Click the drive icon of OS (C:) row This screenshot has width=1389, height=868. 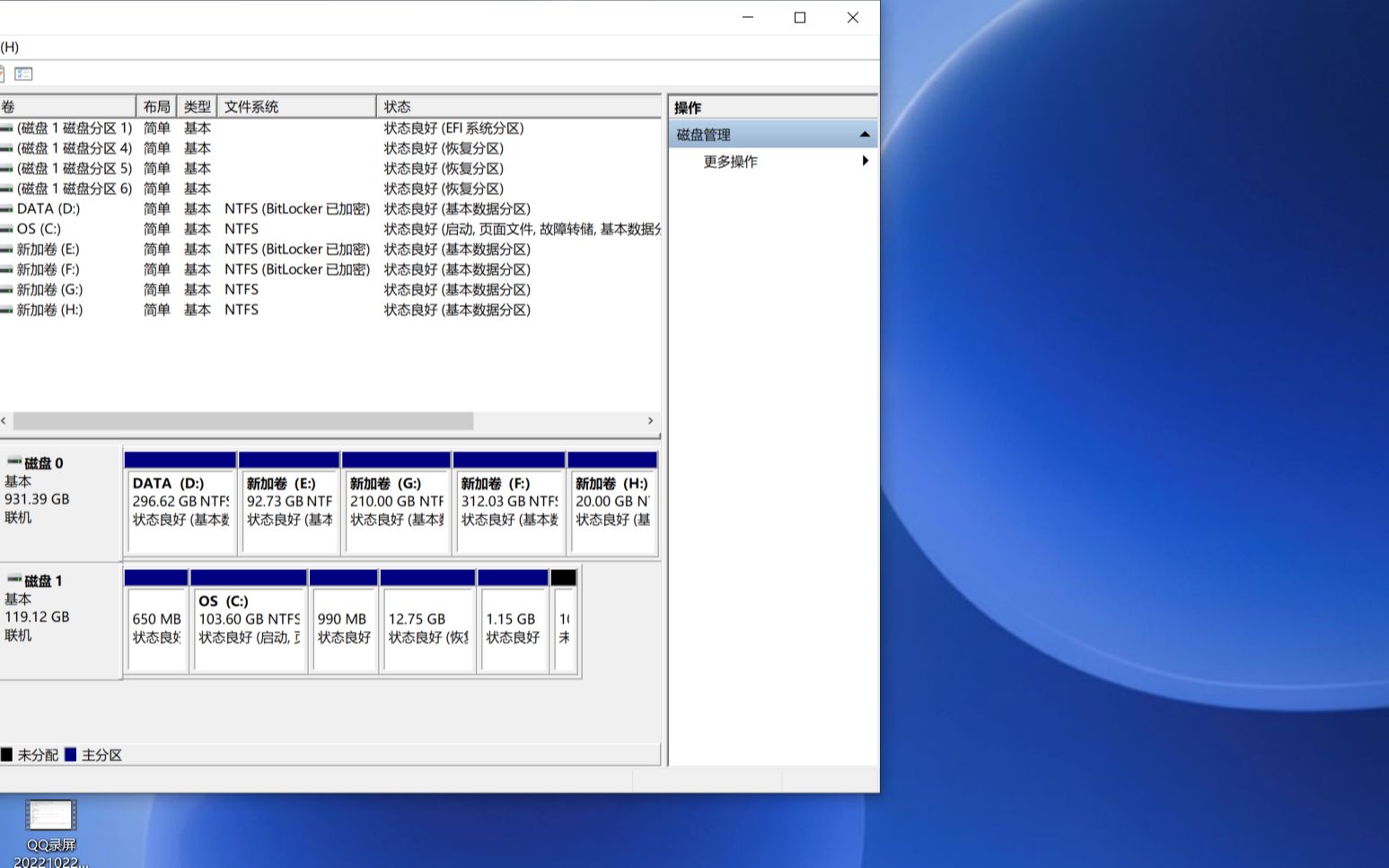[x=7, y=229]
